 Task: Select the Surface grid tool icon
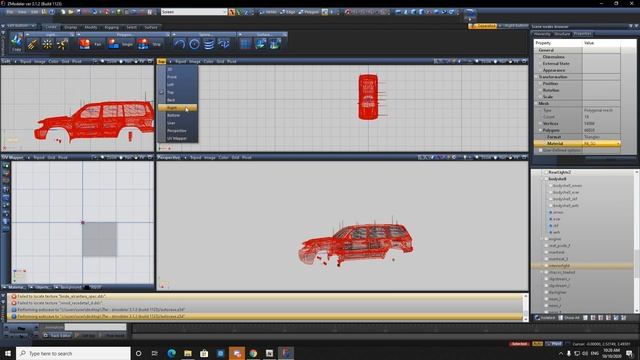pyautogui.click(x=245, y=44)
